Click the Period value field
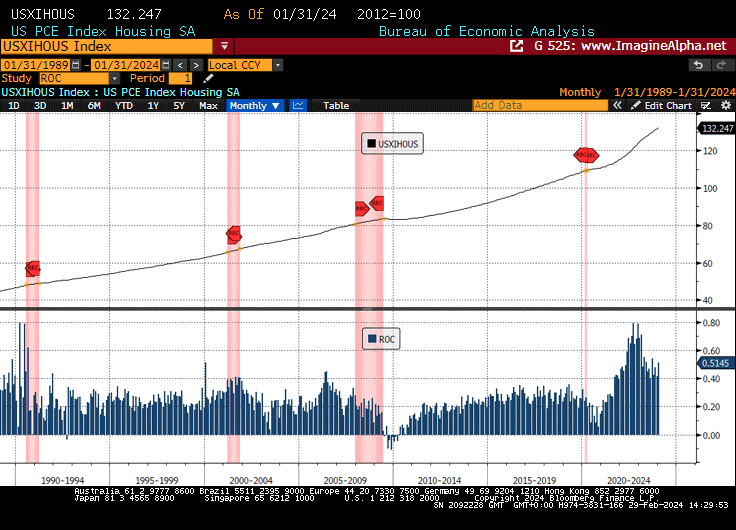Screen dimensions: 736x530 (181, 78)
